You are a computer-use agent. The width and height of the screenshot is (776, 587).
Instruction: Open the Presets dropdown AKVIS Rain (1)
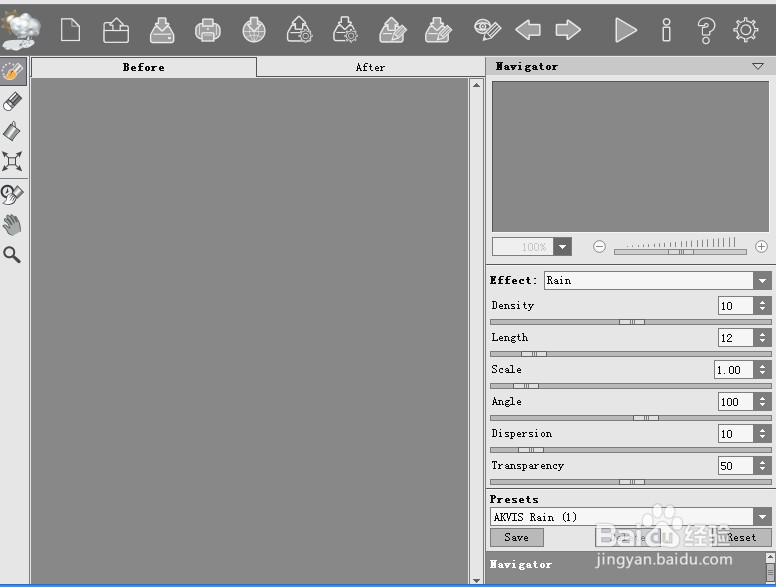630,517
